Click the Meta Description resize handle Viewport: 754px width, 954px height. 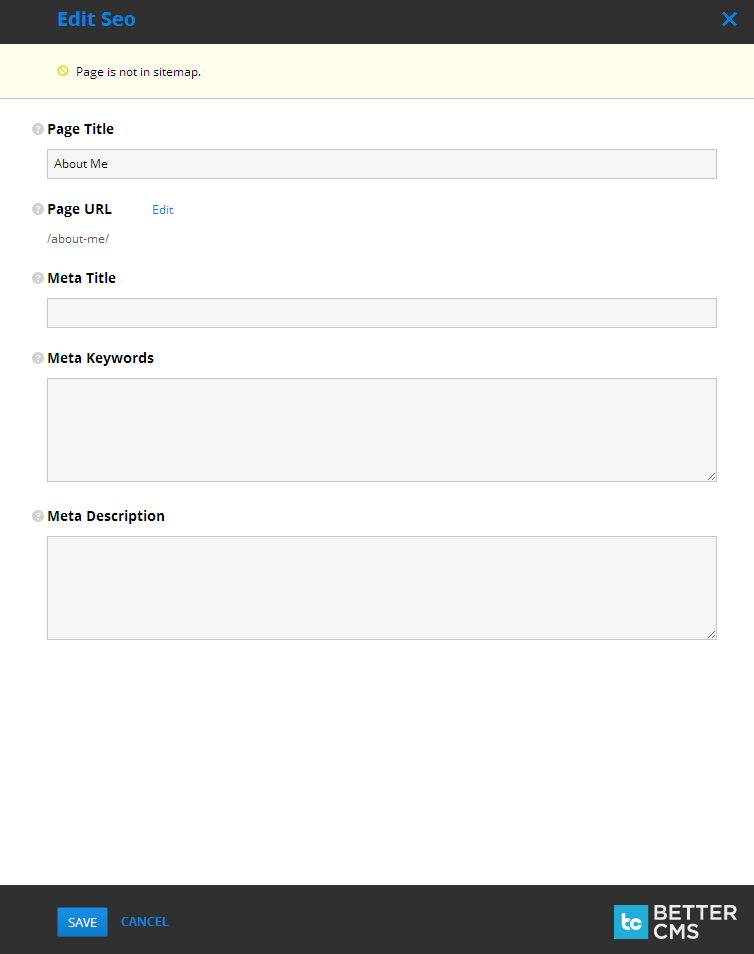tap(712, 634)
